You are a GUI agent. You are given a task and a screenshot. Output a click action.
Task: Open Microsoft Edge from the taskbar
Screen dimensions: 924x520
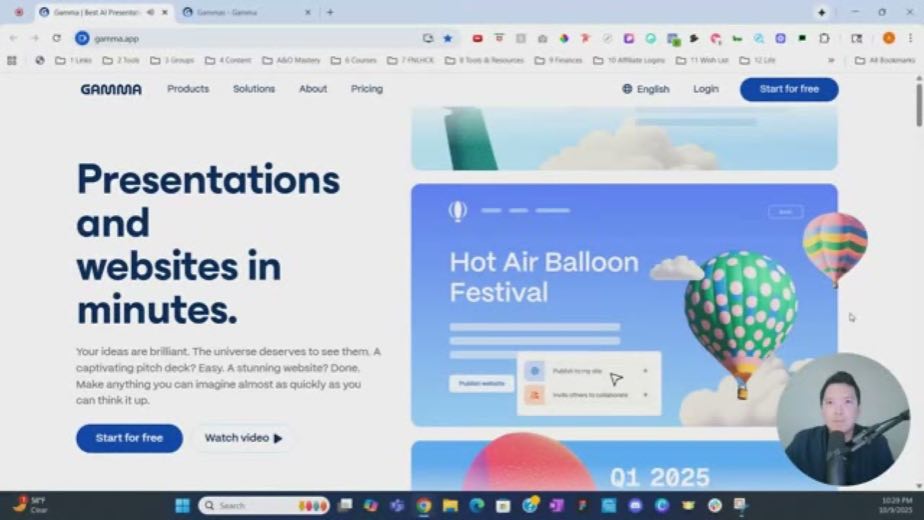pos(477,505)
